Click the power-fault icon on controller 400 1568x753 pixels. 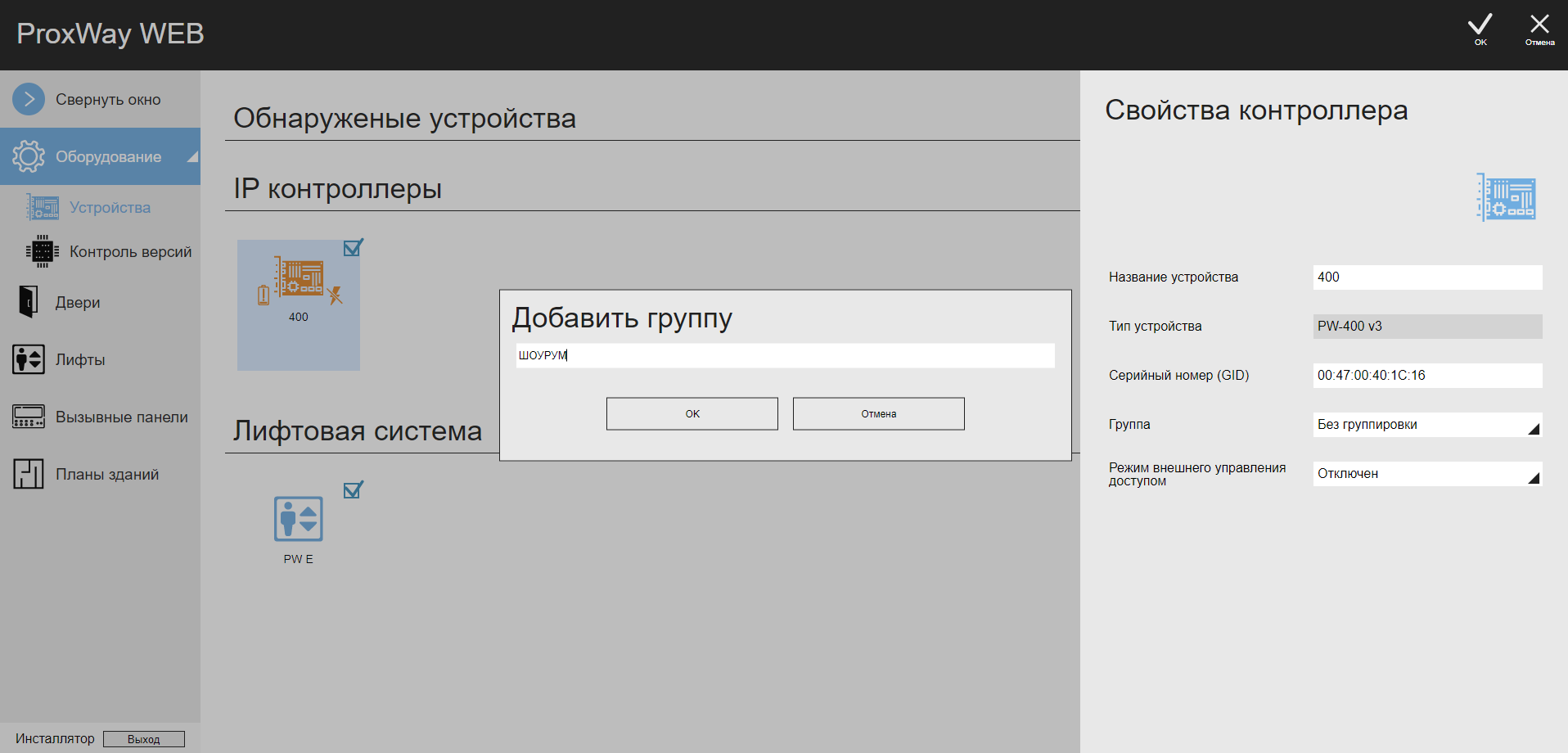click(335, 295)
